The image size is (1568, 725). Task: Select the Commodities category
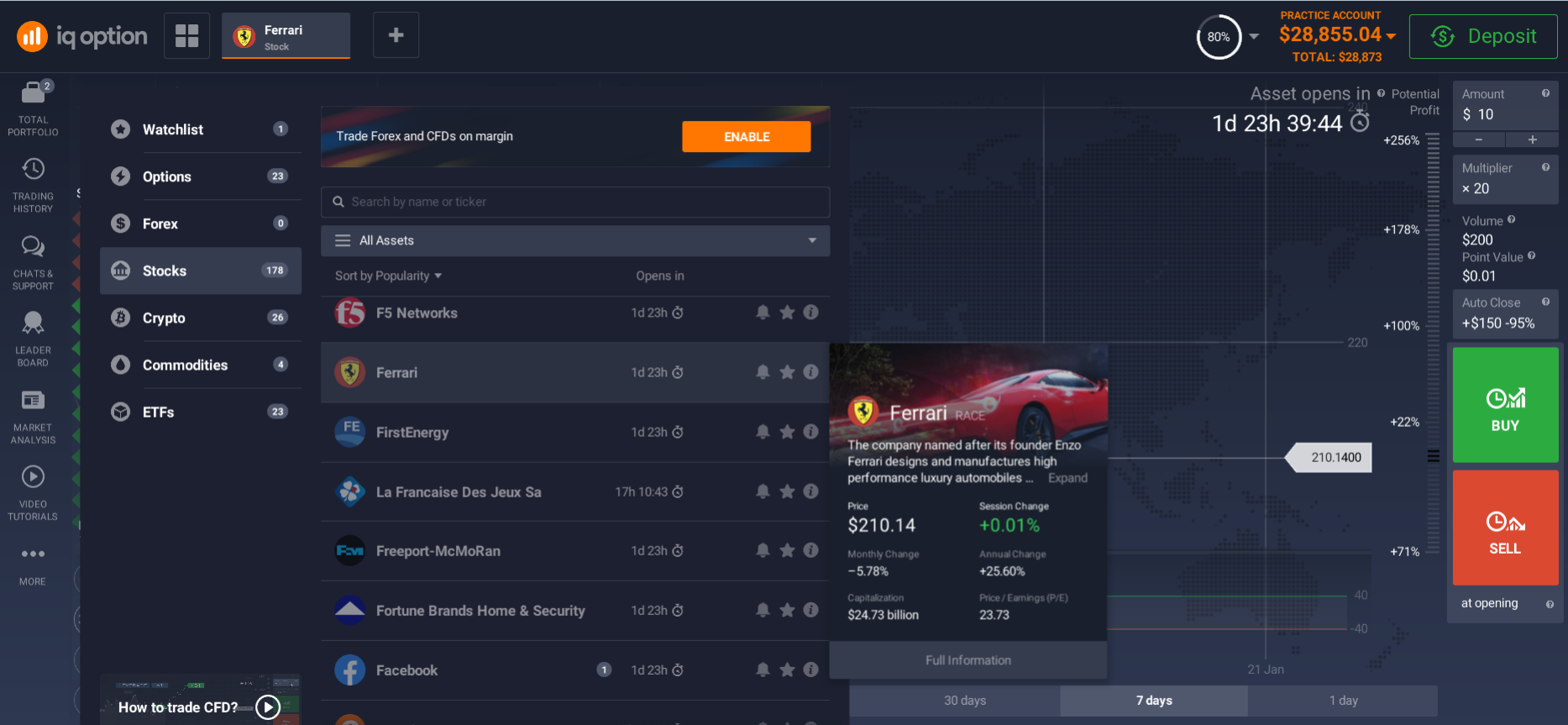tap(201, 365)
